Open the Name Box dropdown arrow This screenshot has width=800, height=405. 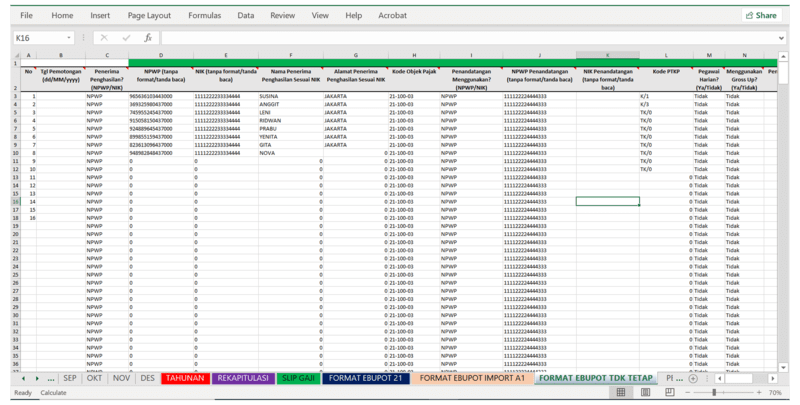(x=69, y=38)
